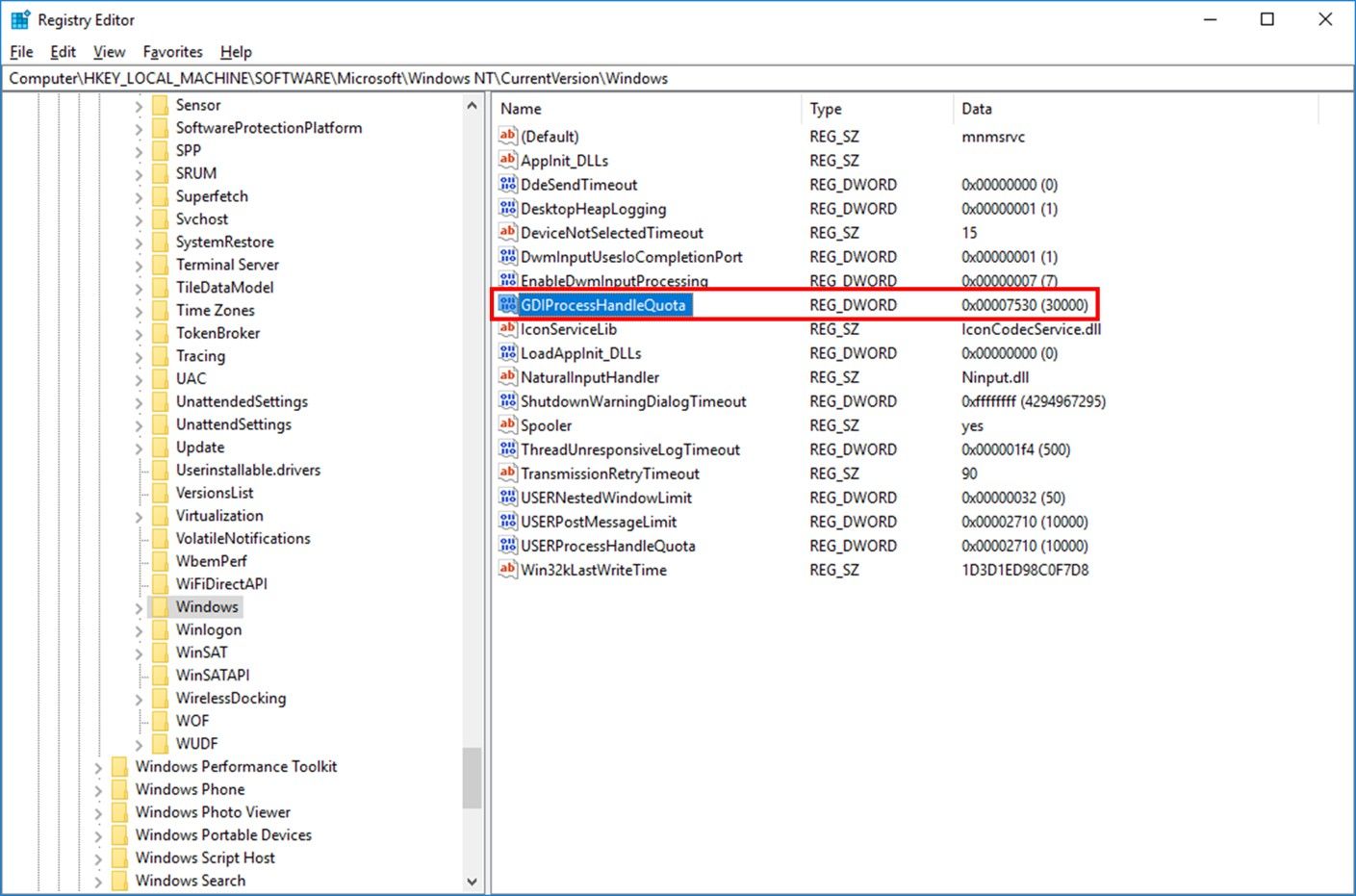
Task: Expand the Winlogon key
Action: click(x=139, y=631)
